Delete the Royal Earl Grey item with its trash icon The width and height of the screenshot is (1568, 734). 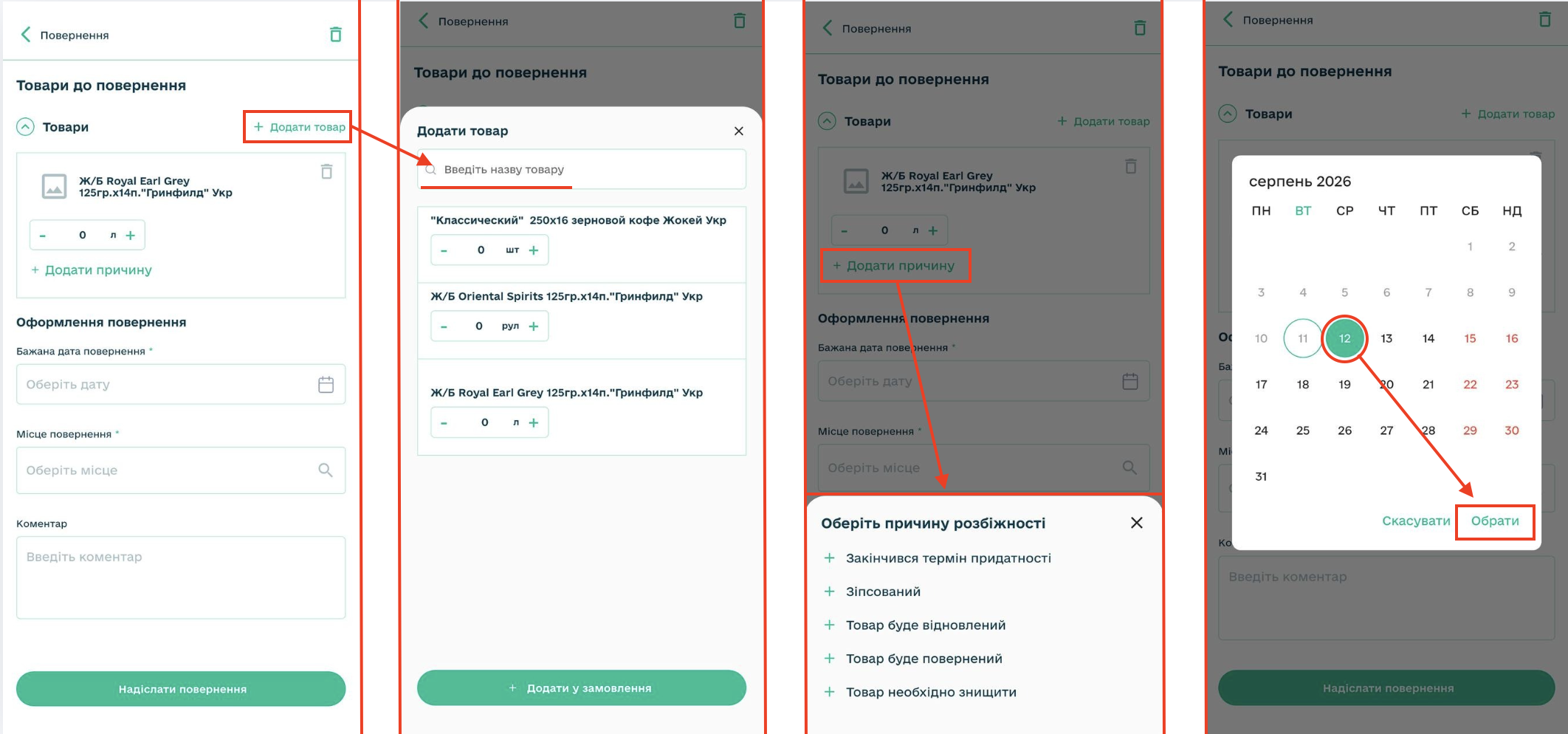[x=326, y=171]
